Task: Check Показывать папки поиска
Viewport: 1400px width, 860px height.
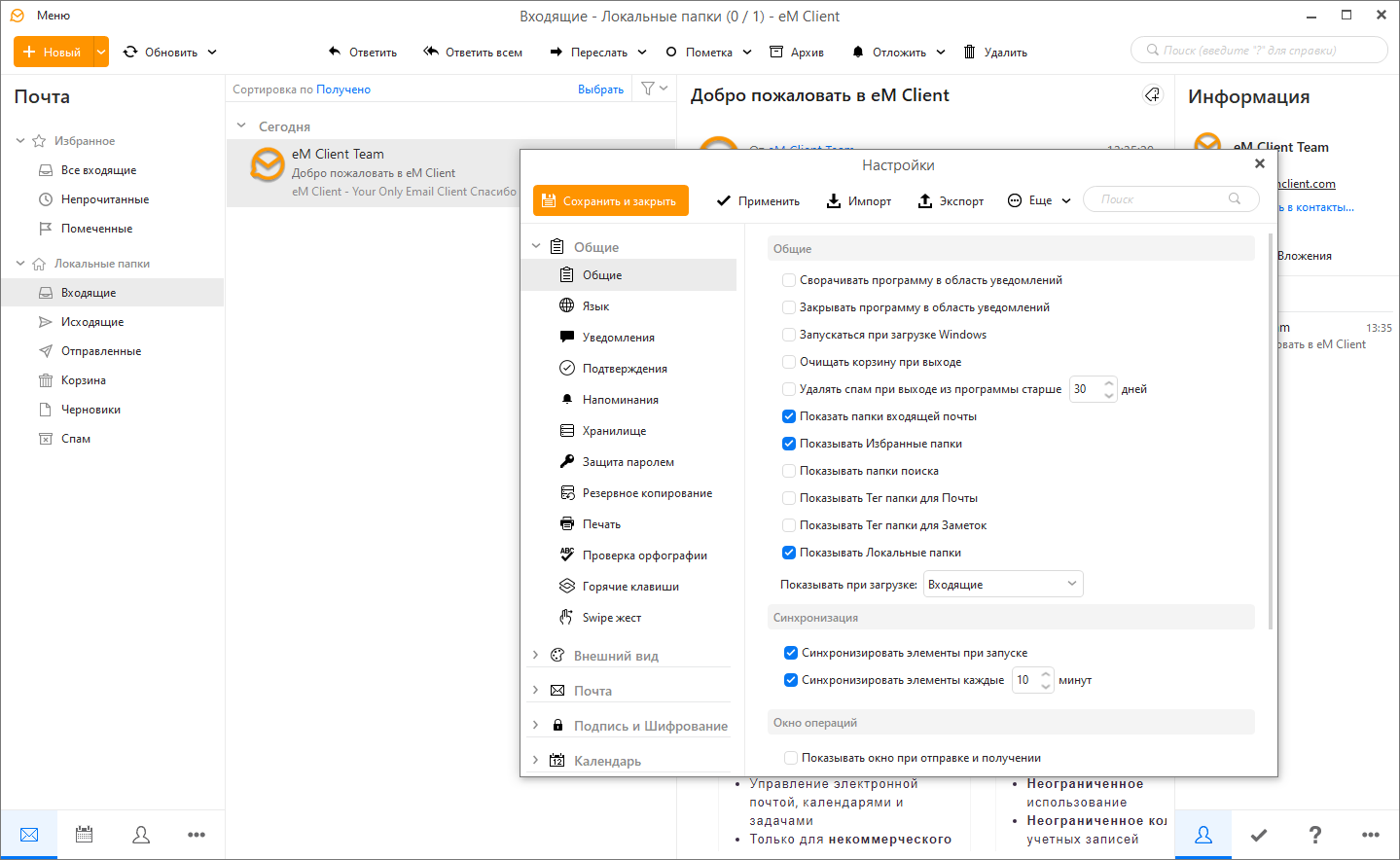Action: (x=789, y=471)
